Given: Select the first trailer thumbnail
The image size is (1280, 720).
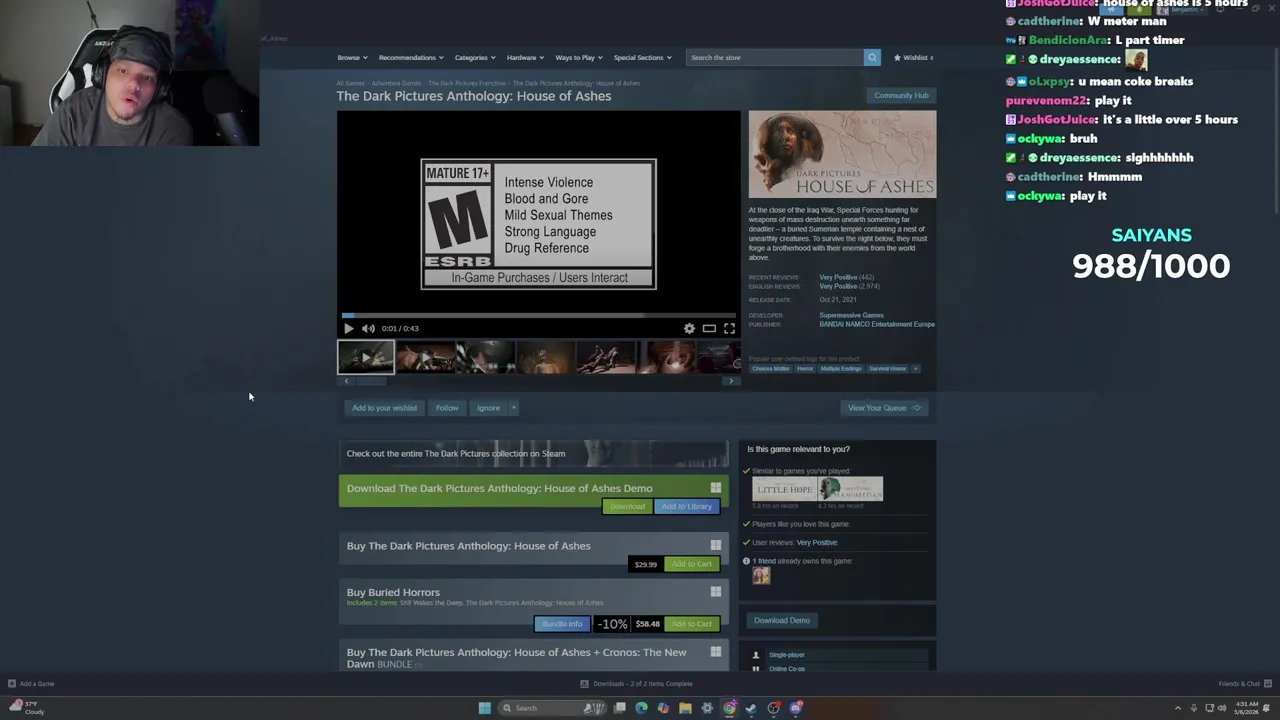Looking at the screenshot, I should click(366, 357).
